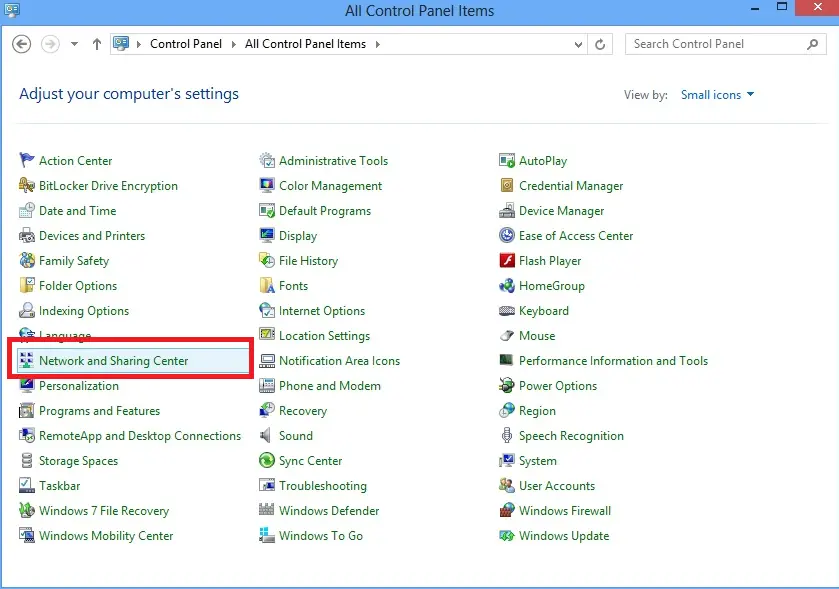Select the All Control Panel Items breadcrumb
Image resolution: width=839 pixels, height=589 pixels.
pyautogui.click(x=306, y=44)
